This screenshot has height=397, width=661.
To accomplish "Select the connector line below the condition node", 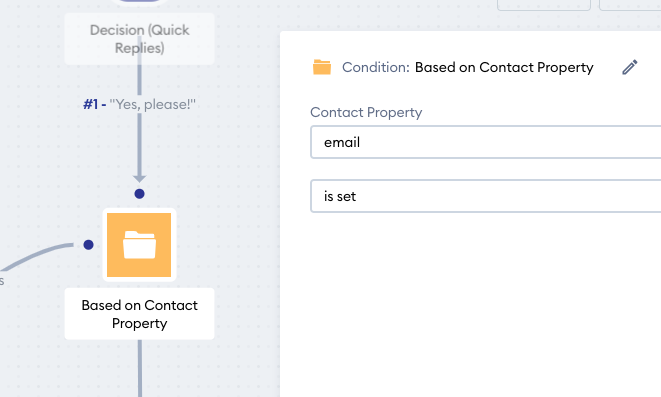I will [x=140, y=368].
